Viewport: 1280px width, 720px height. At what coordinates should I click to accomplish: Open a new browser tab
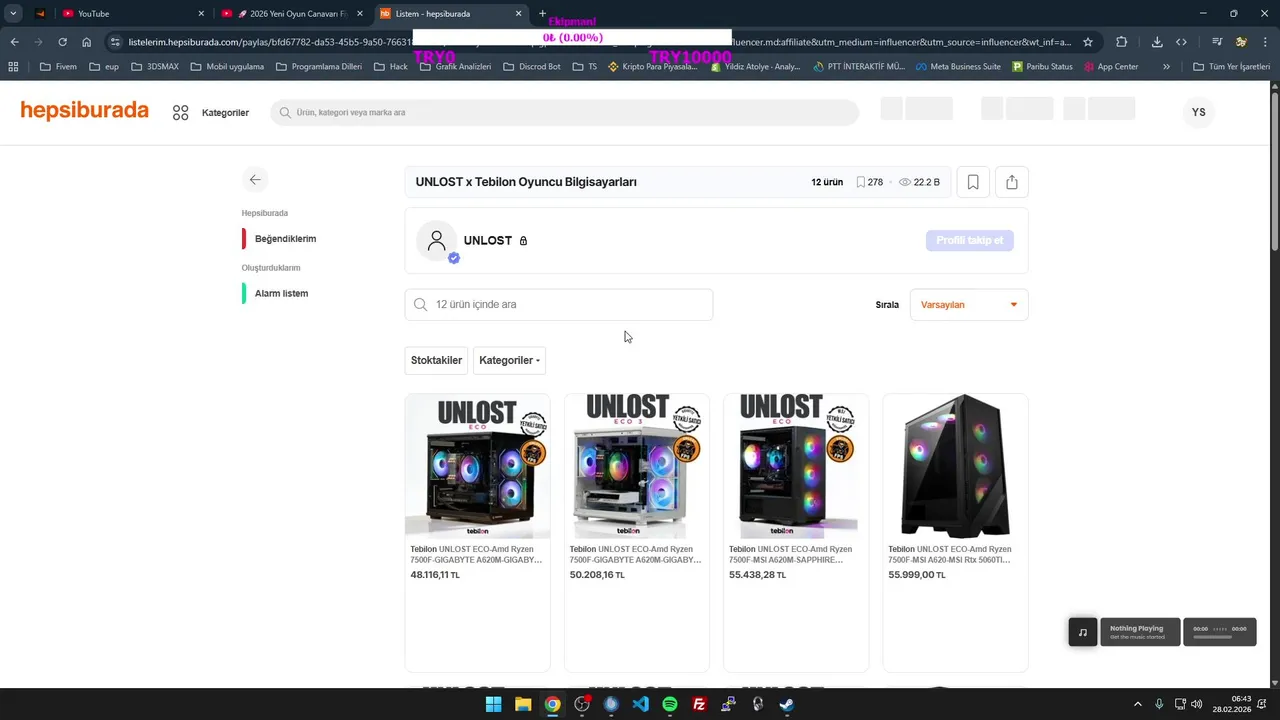pyautogui.click(x=542, y=14)
